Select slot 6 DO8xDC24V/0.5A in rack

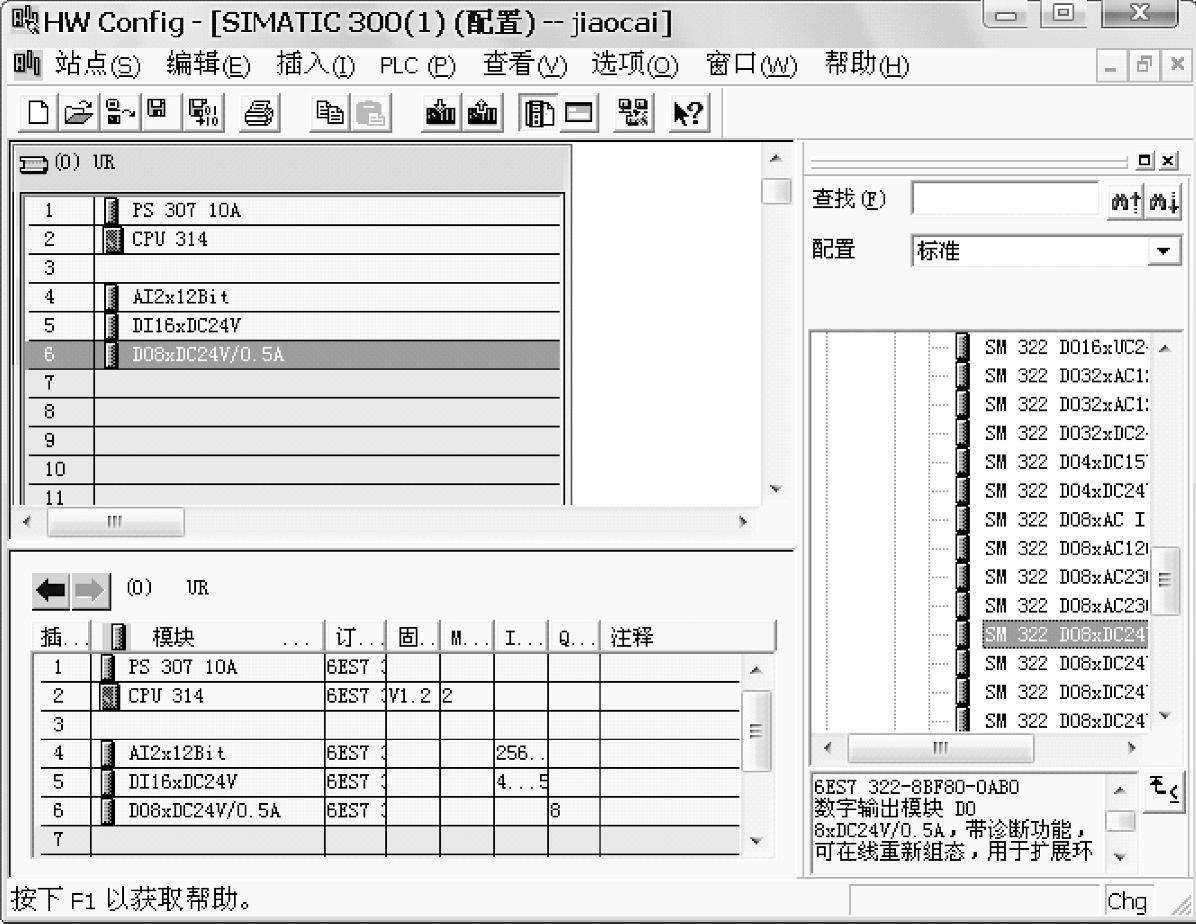pos(293,354)
